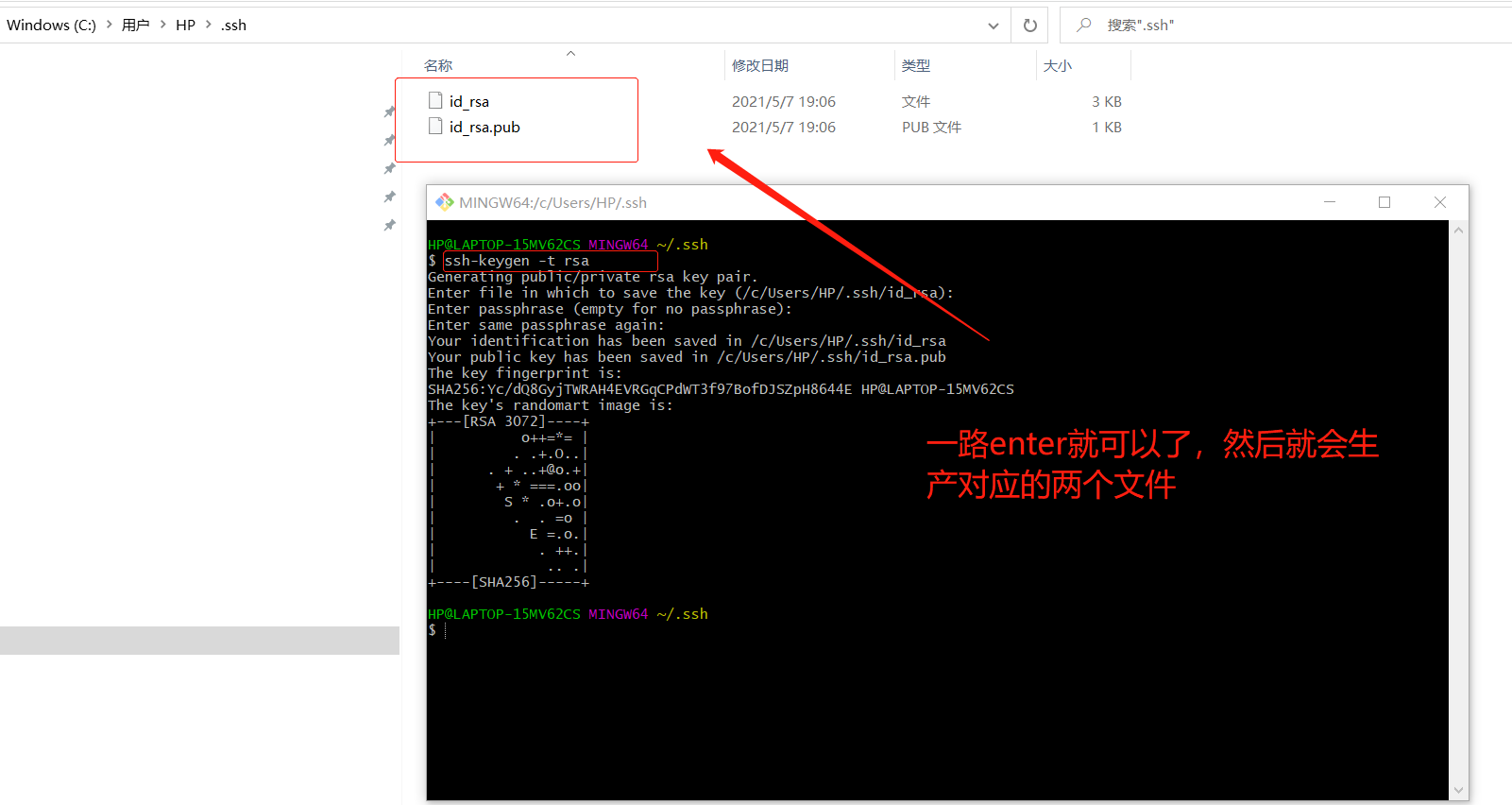Expand the address bar history dropdown
The image size is (1512, 805).
993,26
